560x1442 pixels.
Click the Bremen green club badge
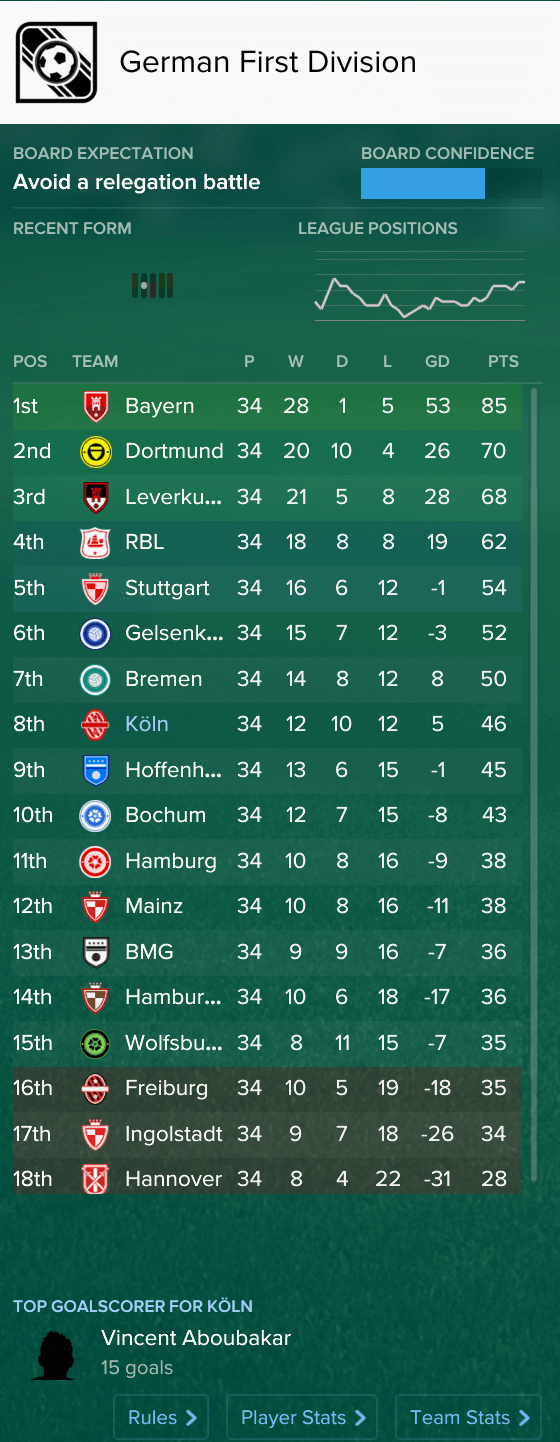(95, 679)
